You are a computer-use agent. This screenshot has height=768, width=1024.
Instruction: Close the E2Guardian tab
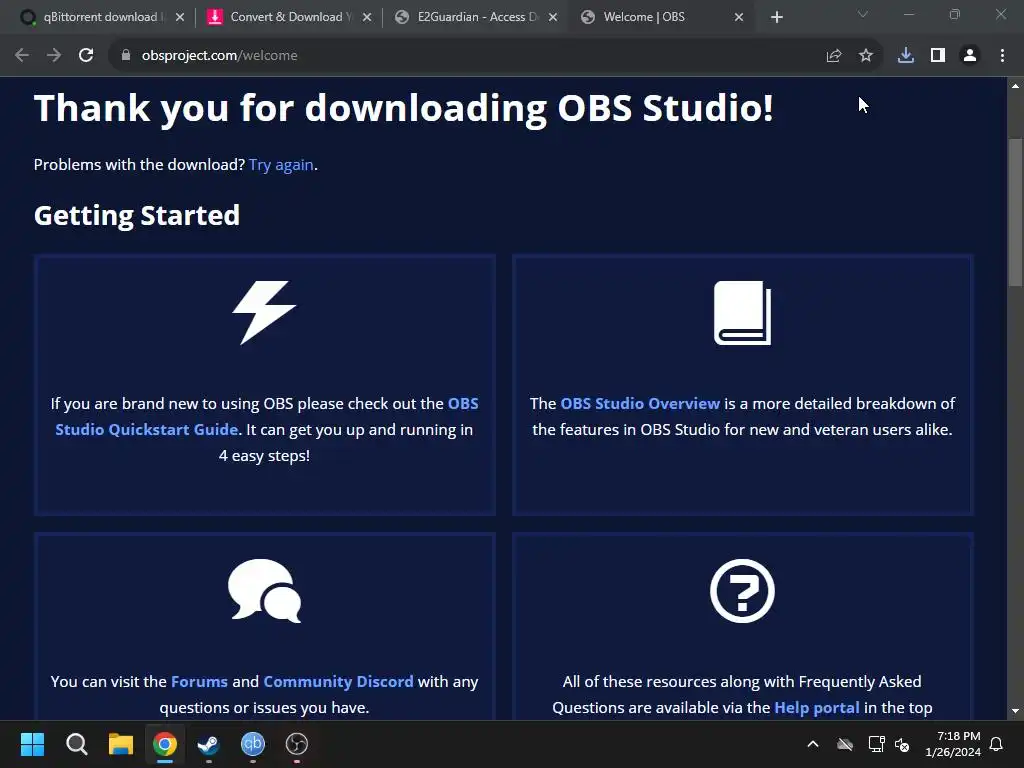(x=553, y=17)
